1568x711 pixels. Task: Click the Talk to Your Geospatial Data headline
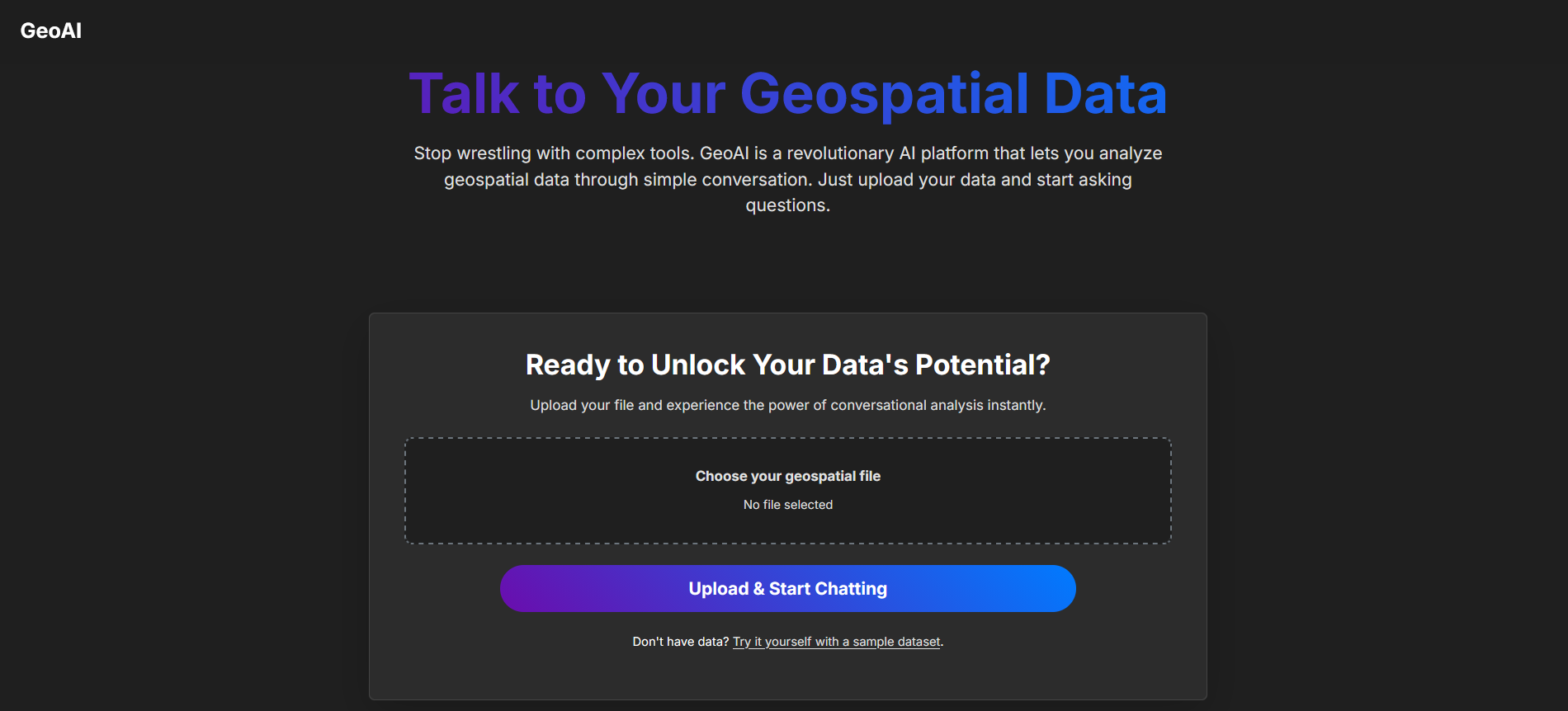point(786,93)
